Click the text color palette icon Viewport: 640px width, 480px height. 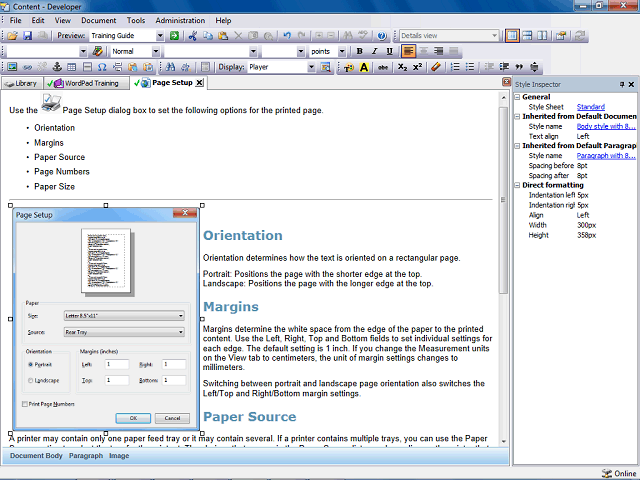click(x=349, y=67)
